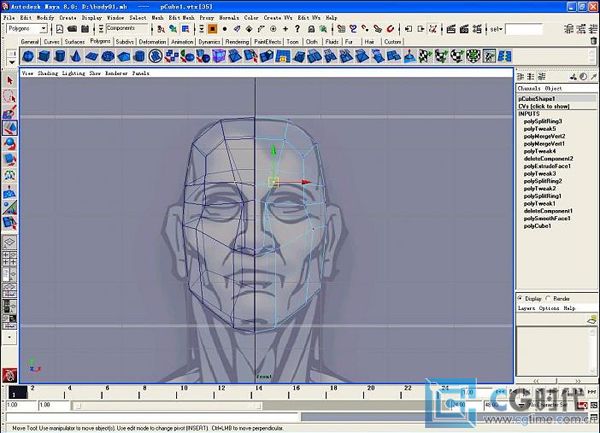This screenshot has height=433, width=600.
Task: Toggle the plus sign selection mask
Action: point(285,29)
